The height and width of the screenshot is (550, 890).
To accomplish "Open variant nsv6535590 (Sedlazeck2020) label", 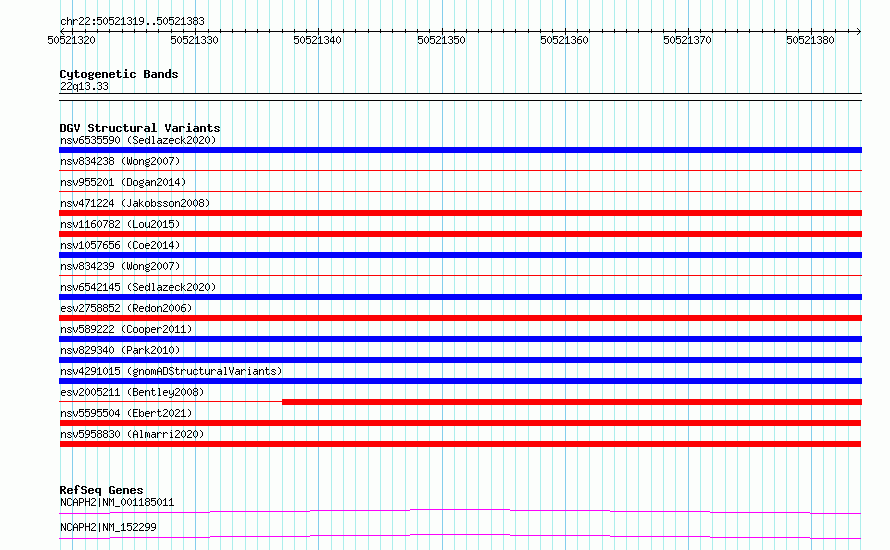I will click(138, 140).
